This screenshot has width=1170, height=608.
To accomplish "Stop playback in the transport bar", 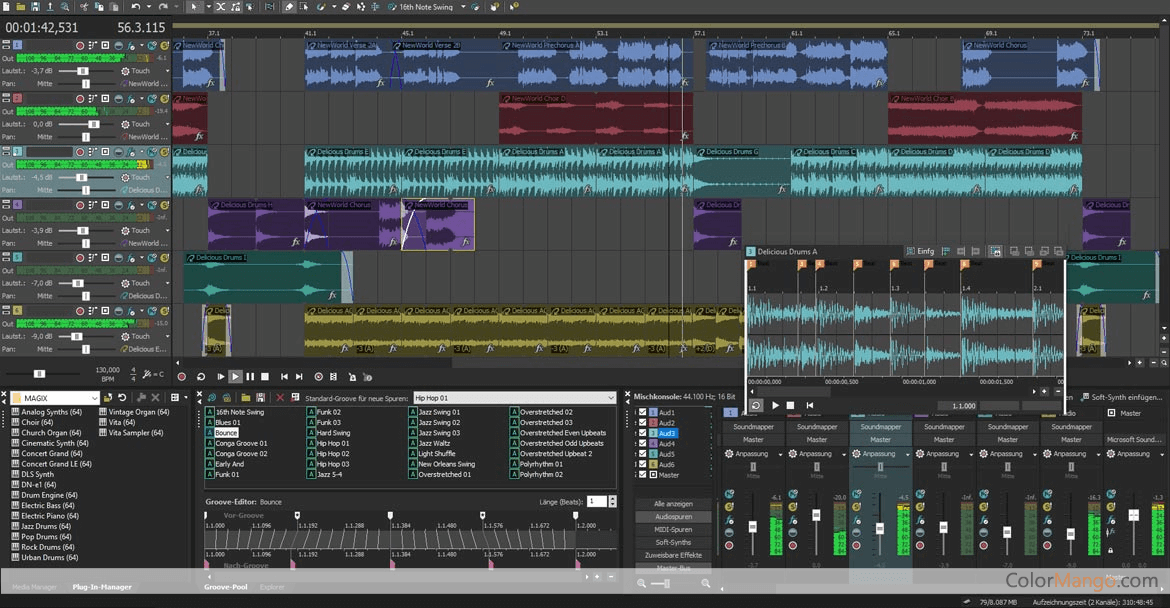I will (265, 377).
